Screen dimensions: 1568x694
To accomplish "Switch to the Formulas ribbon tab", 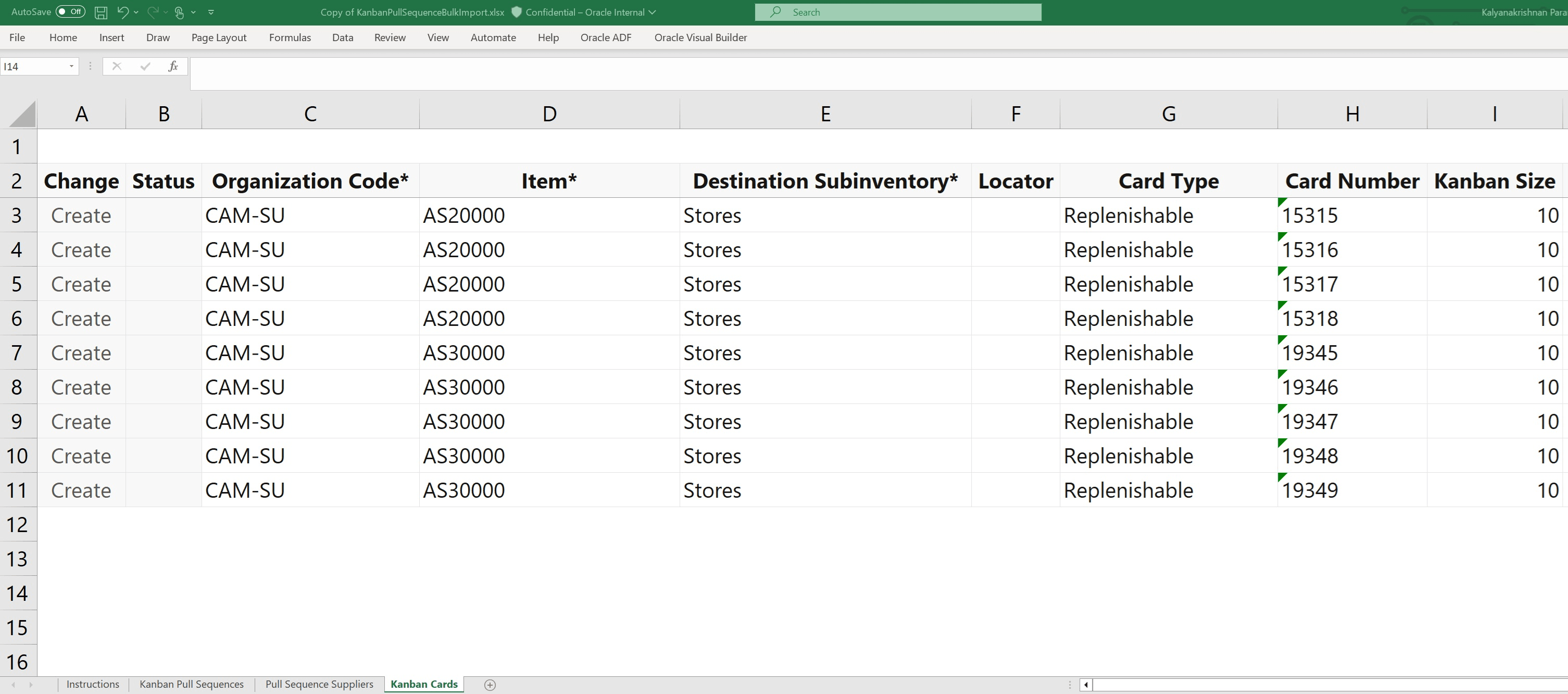I will [290, 37].
